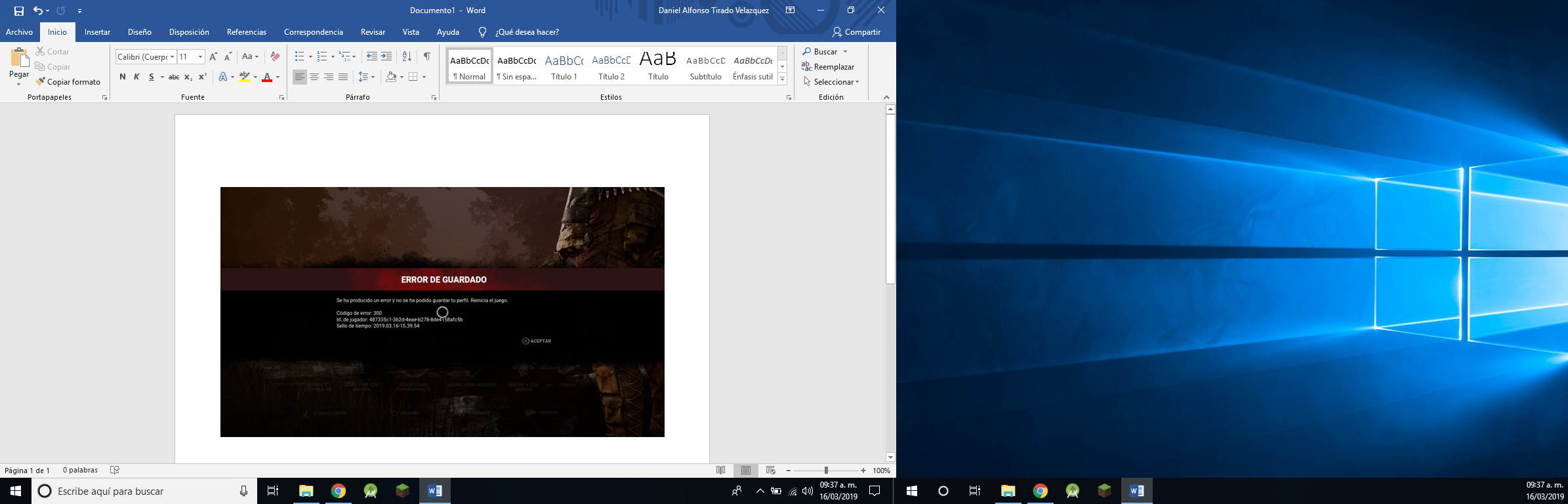
Task: Apply a bulleted list
Action: pyautogui.click(x=299, y=56)
